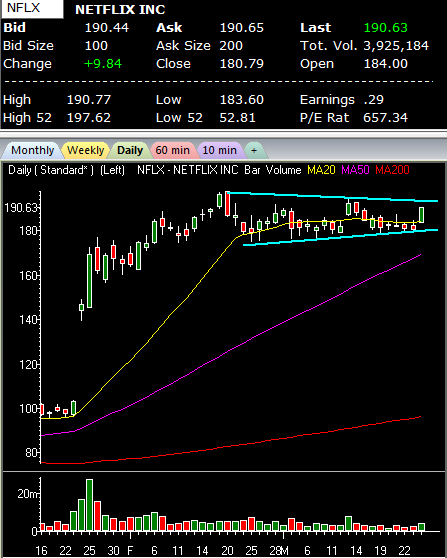Click the Change value +9.84

[103, 64]
